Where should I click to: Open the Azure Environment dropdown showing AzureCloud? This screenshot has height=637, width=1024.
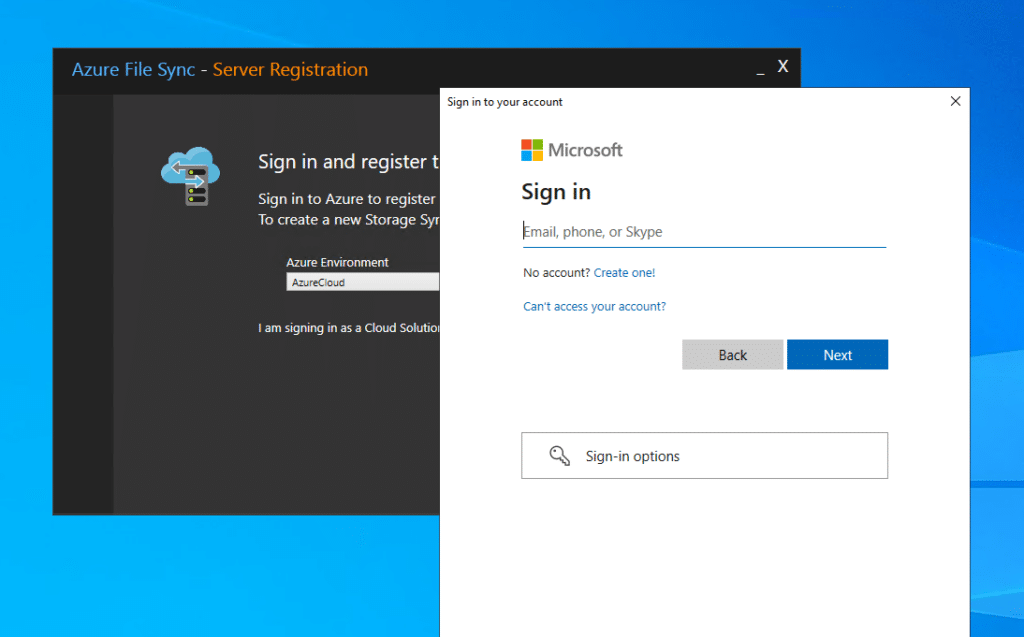point(363,283)
